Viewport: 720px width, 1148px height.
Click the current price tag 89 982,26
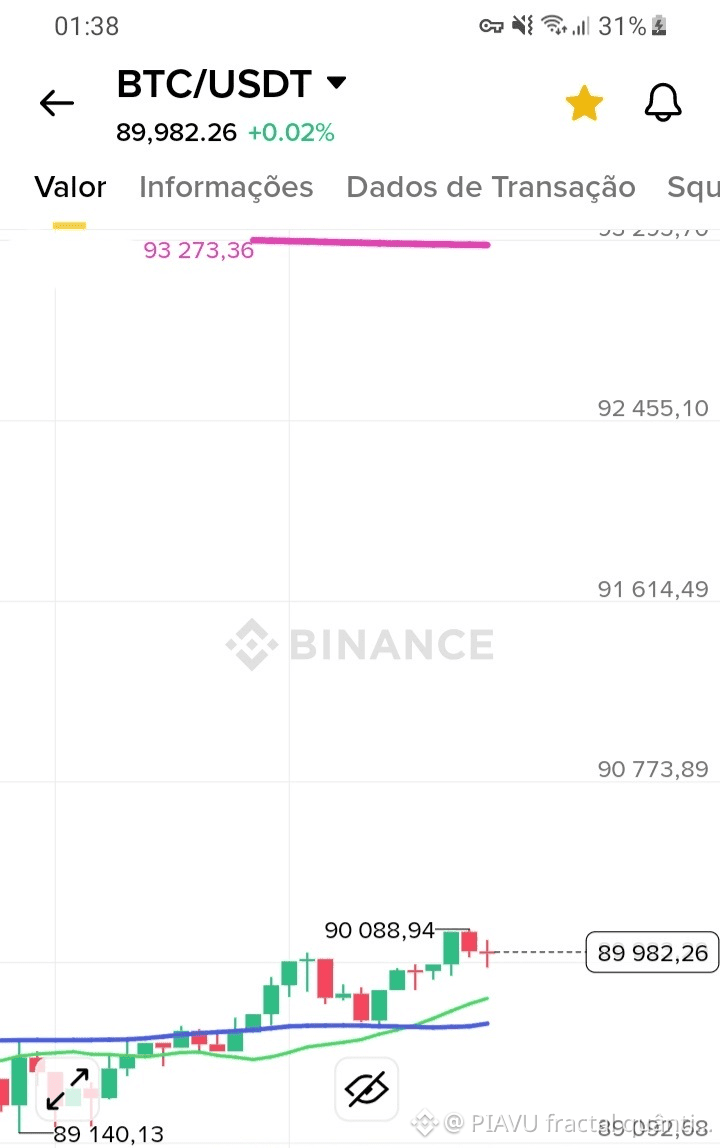tap(652, 953)
